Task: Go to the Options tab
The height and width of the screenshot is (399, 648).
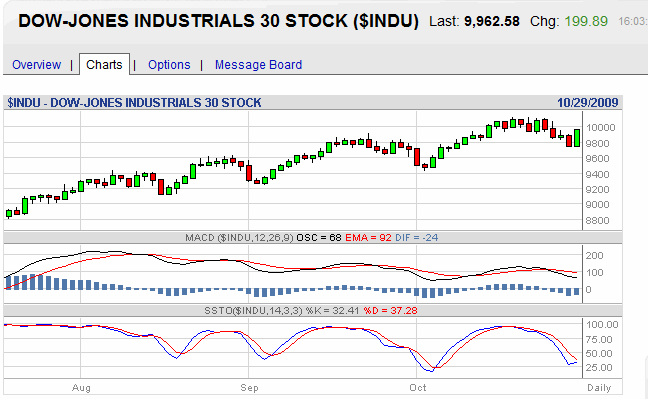Action: pos(169,65)
